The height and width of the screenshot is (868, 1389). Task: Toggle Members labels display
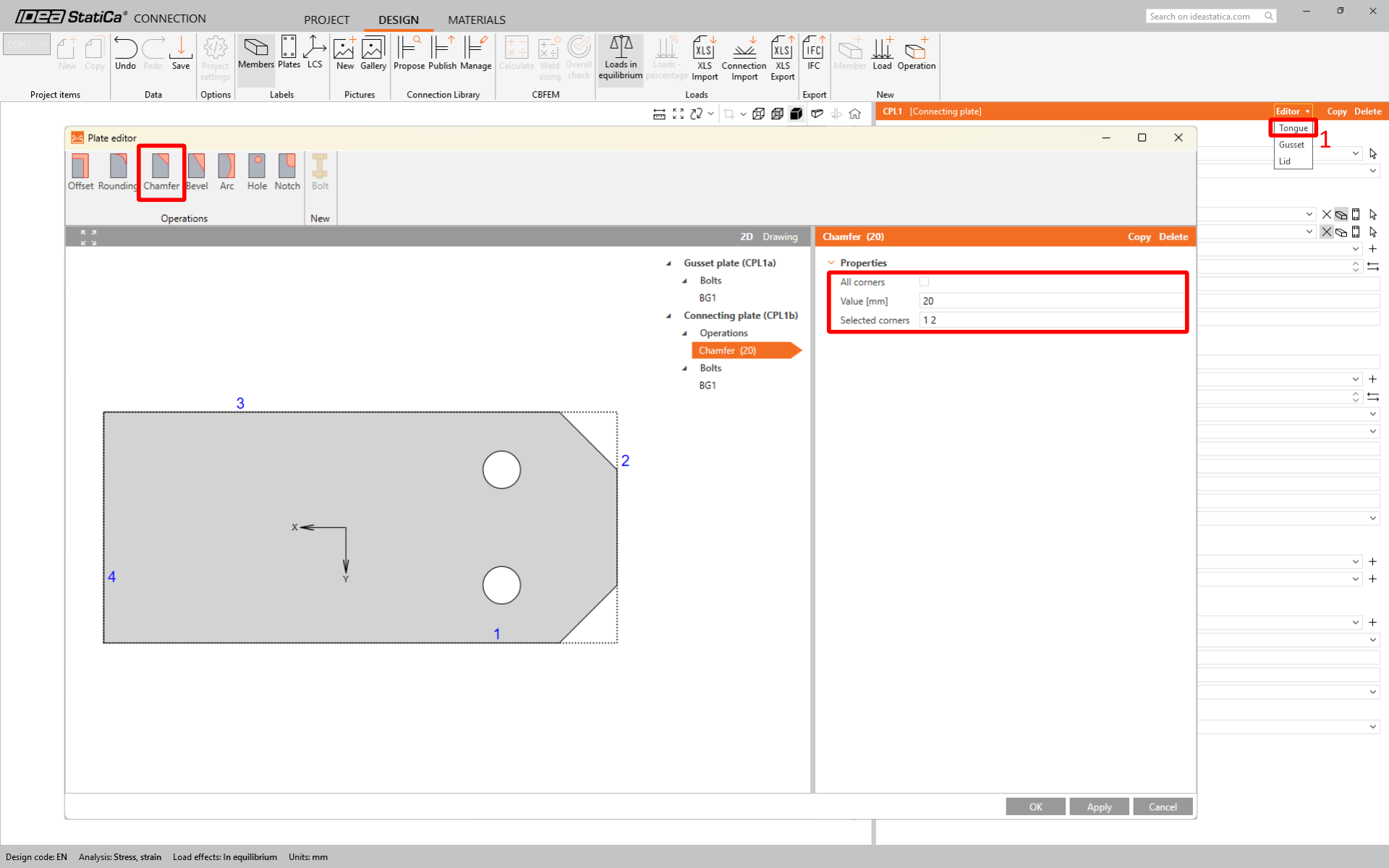[255, 54]
